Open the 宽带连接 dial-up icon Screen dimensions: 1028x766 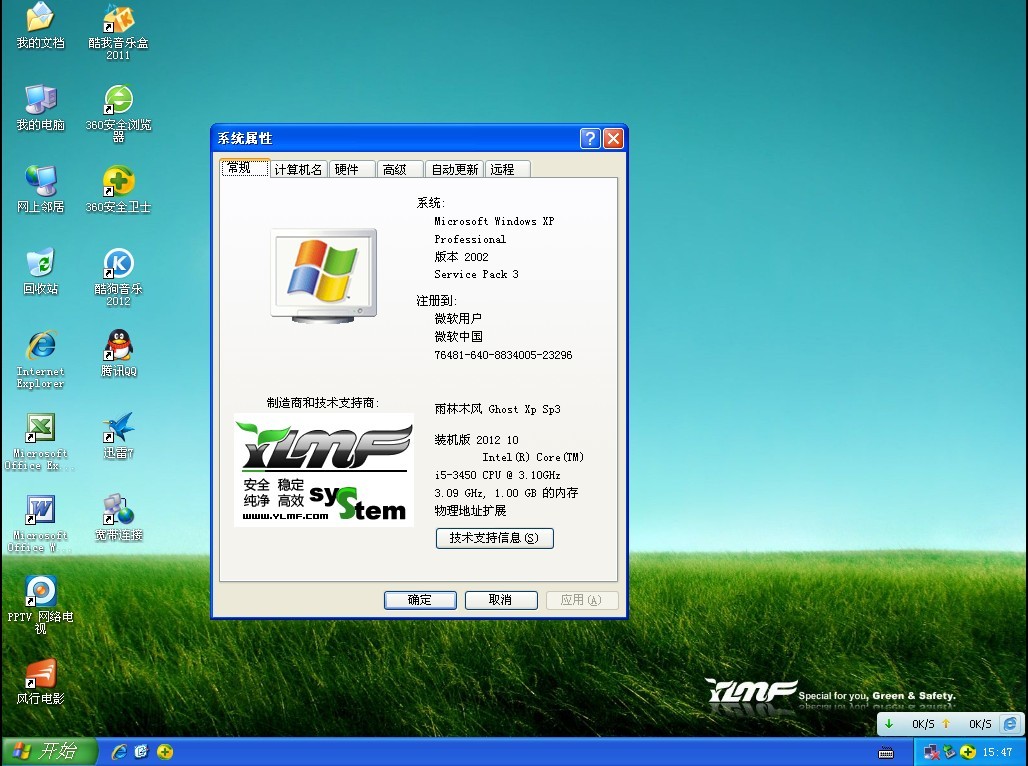tap(117, 510)
